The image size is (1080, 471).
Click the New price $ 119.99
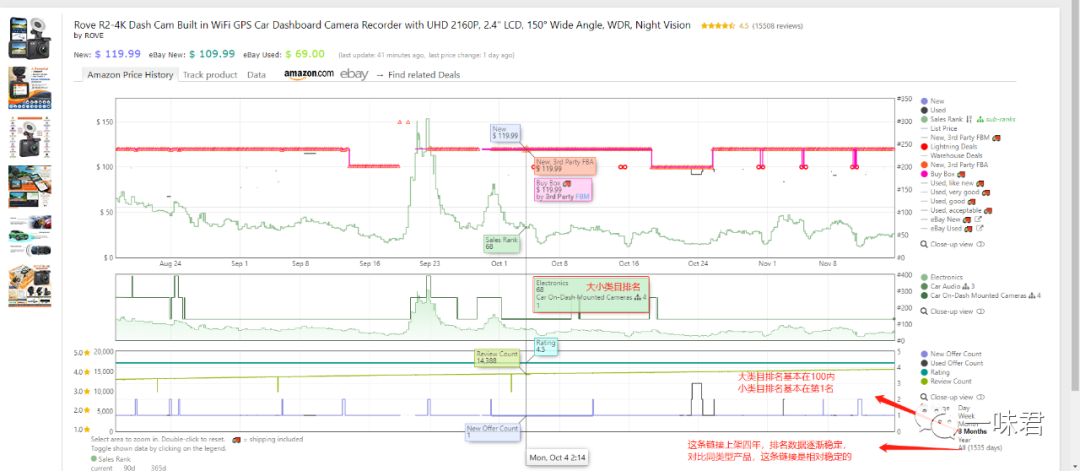[x=118, y=54]
